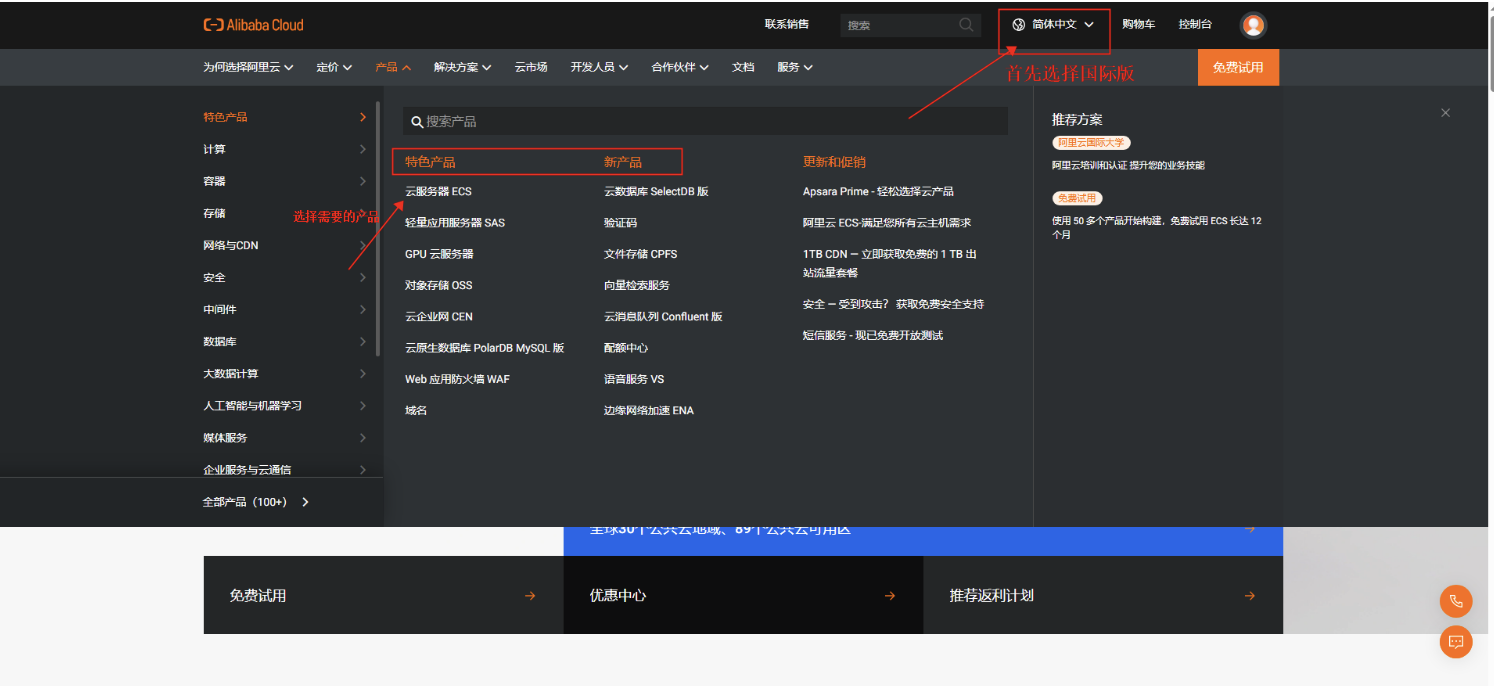Open 购物车 link
Image resolution: width=1494 pixels, height=686 pixels.
pyautogui.click(x=1138, y=24)
